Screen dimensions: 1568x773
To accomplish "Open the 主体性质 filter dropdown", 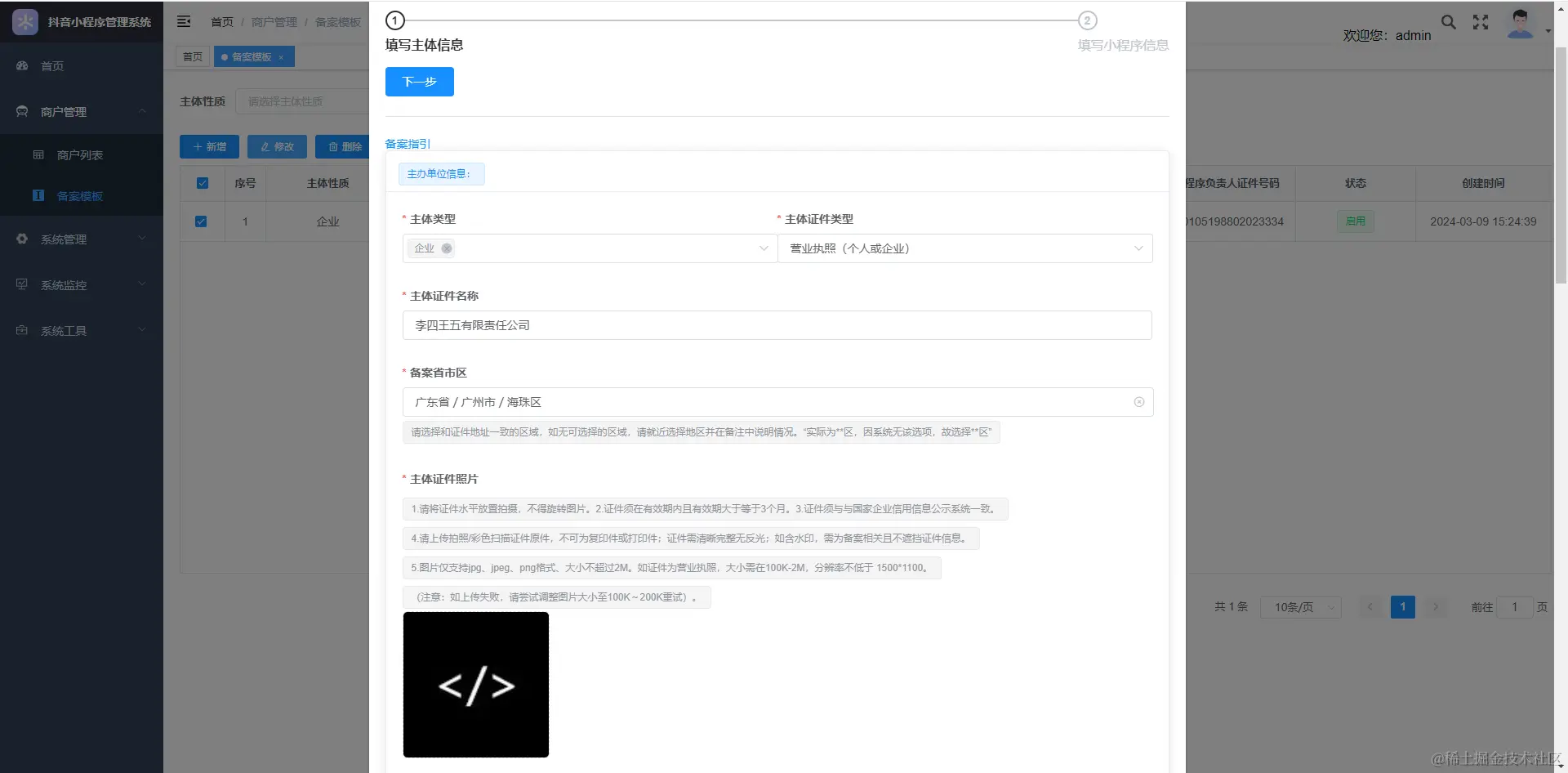I will [302, 101].
